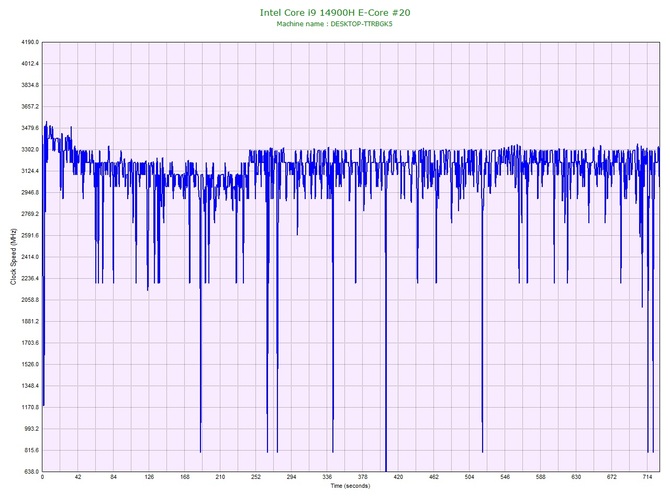The height and width of the screenshot is (503, 670).
Task: Select x-axis tick label 84
Action: (x=113, y=477)
